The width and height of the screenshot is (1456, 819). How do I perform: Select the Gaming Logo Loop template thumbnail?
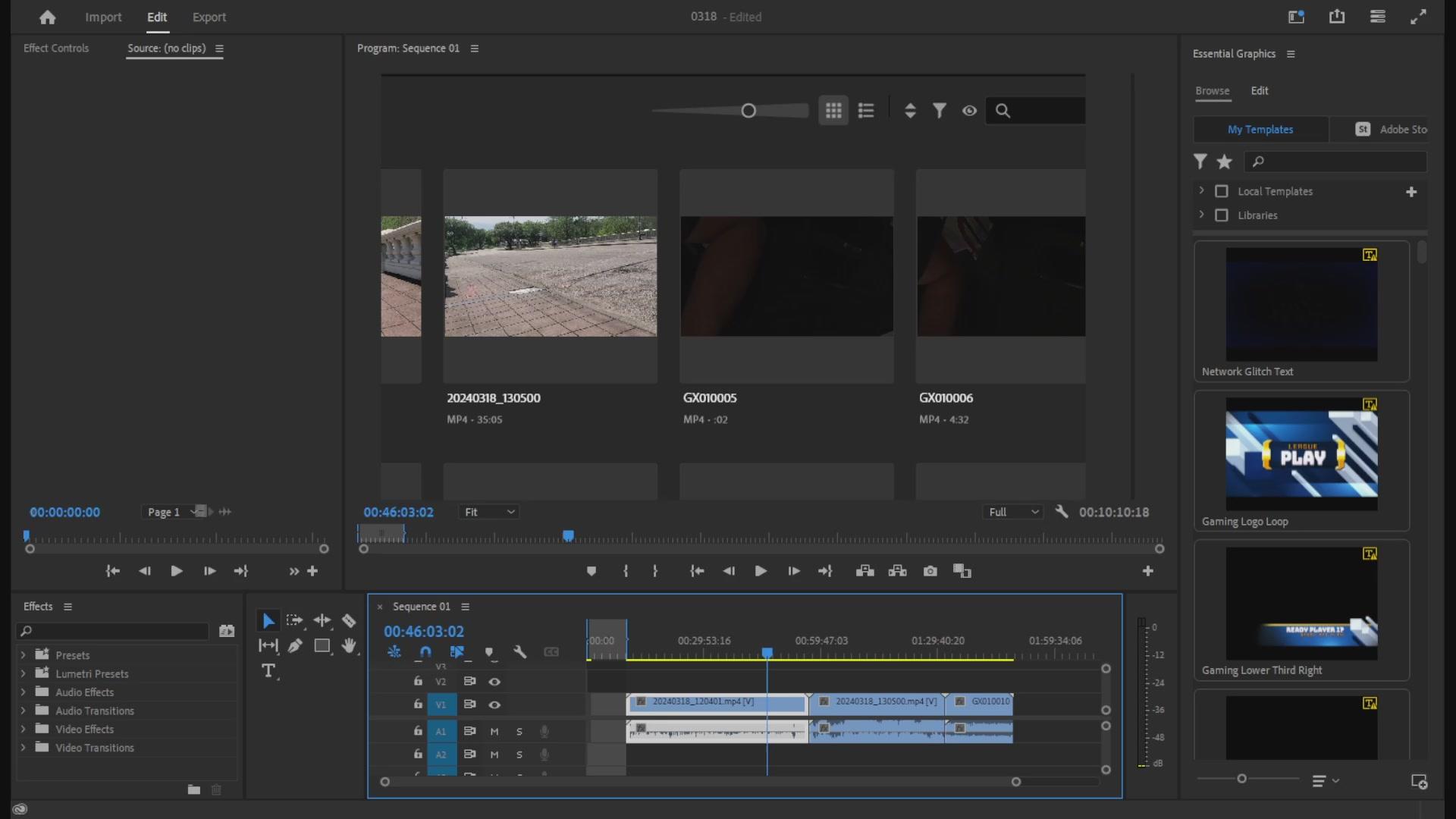coord(1301,454)
